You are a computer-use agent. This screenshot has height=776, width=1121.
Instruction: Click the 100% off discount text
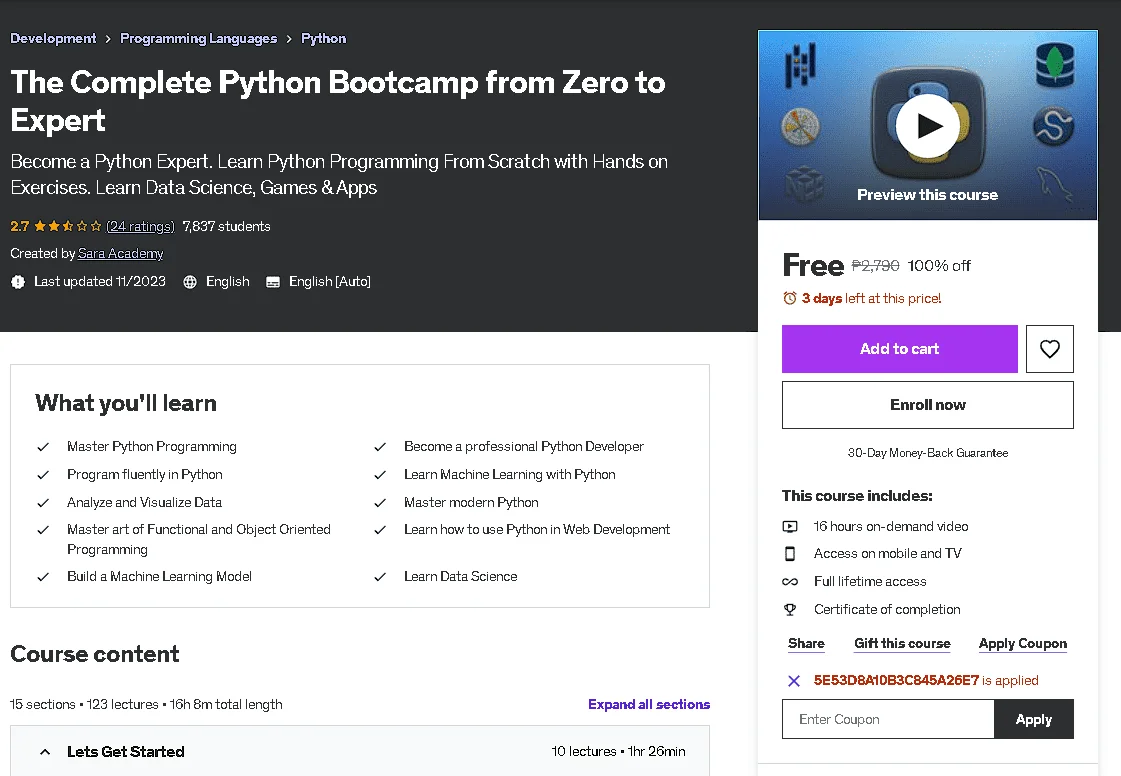pyautogui.click(x=939, y=266)
